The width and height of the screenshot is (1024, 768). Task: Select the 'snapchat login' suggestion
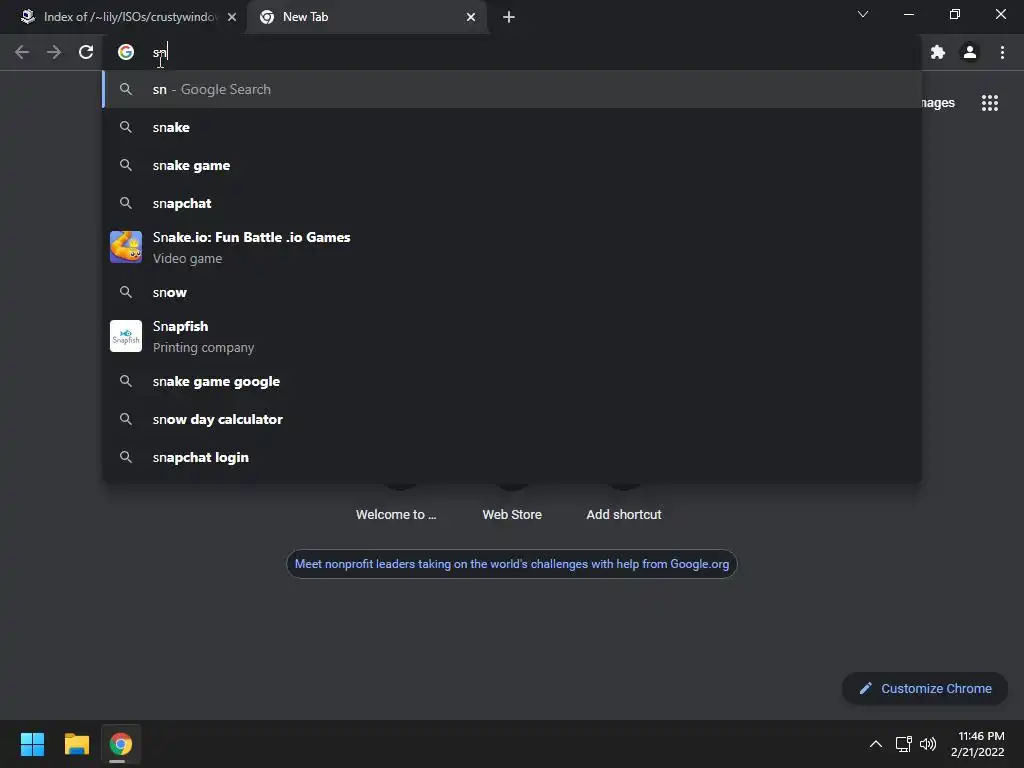(x=512, y=457)
